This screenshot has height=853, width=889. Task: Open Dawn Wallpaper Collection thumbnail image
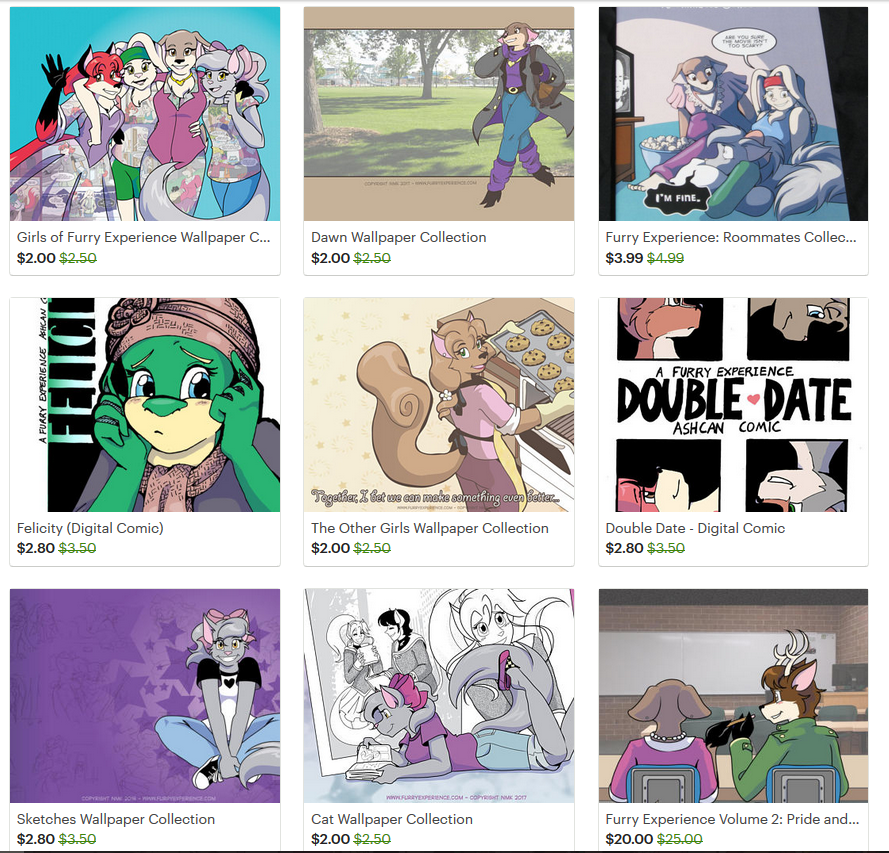tap(439, 114)
